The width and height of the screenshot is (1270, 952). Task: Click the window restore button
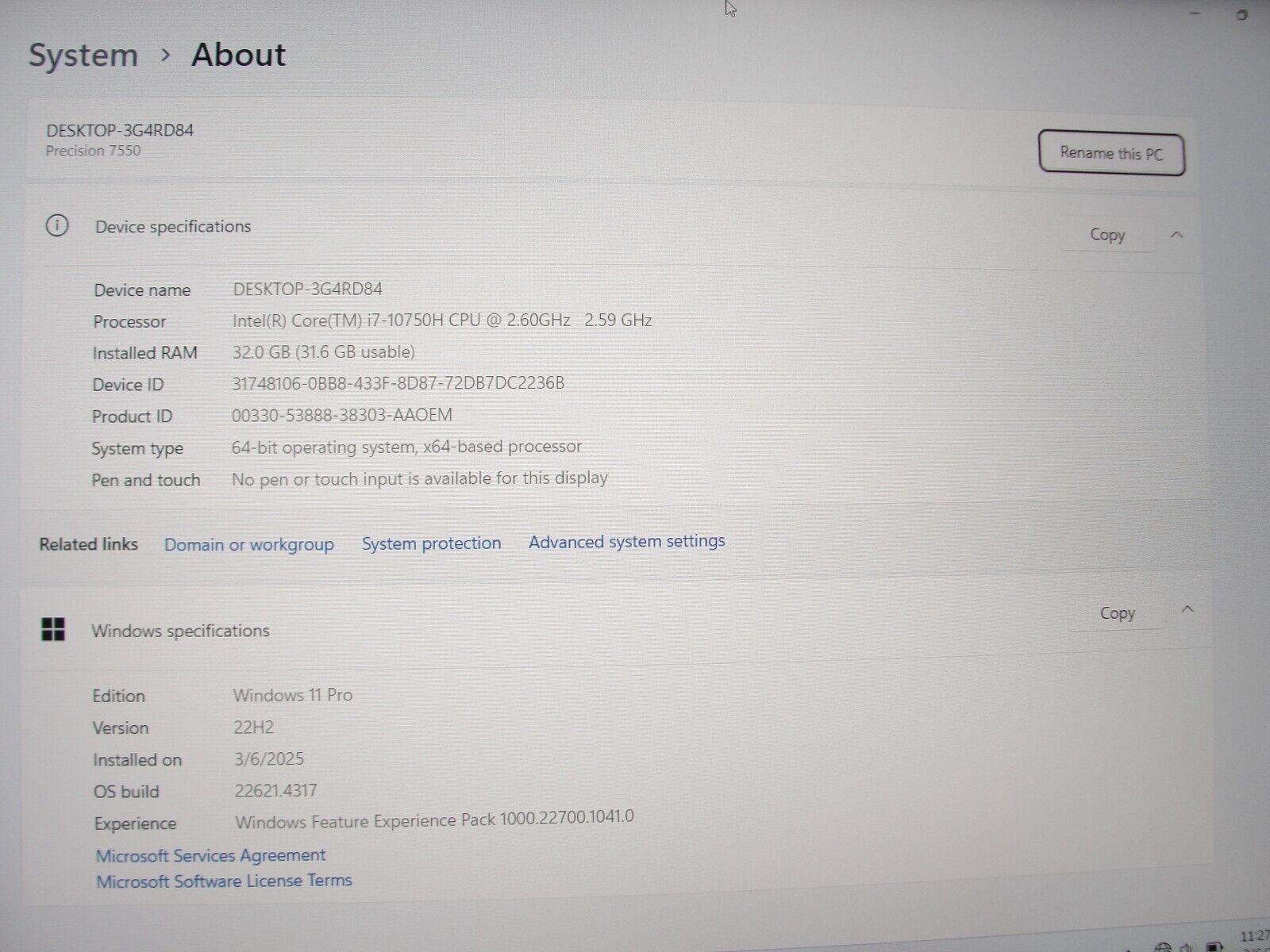[1242, 14]
